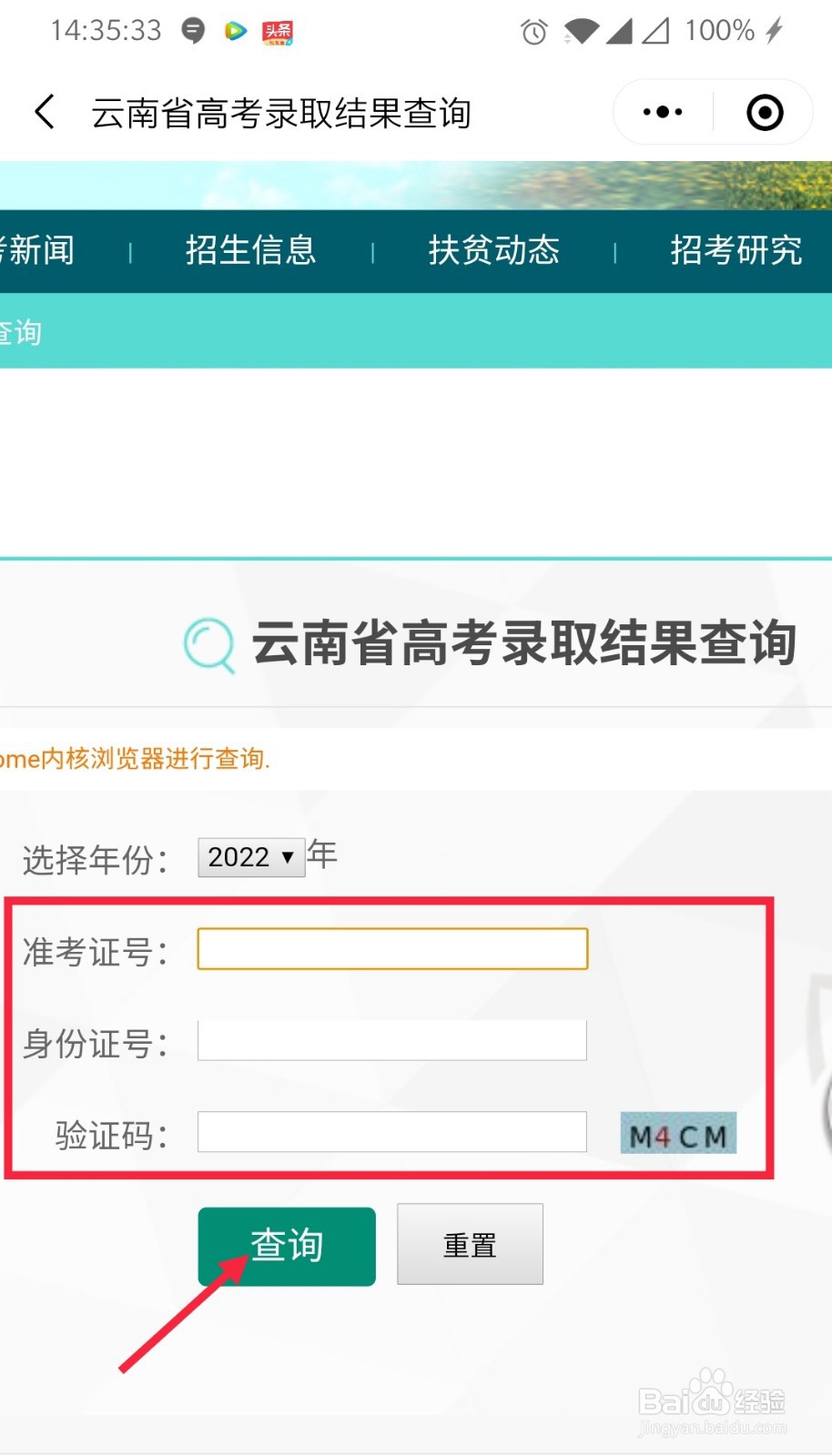832x1456 pixels.
Task: Click the 准考证号 input field
Action: point(391,948)
